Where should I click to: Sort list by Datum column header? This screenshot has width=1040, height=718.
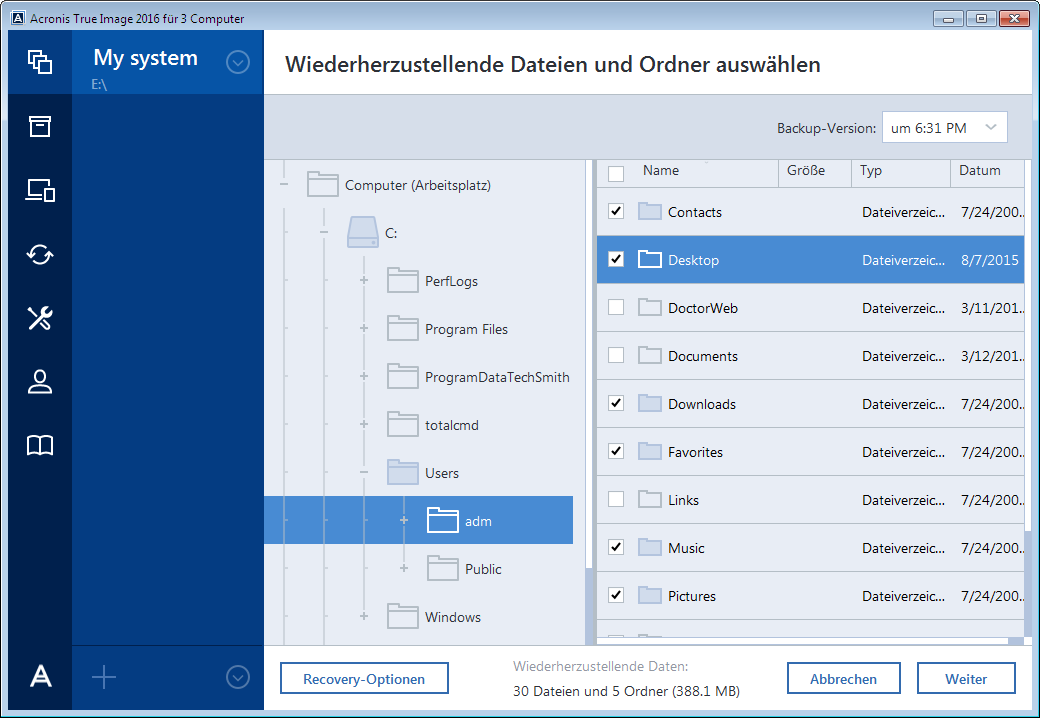click(980, 171)
